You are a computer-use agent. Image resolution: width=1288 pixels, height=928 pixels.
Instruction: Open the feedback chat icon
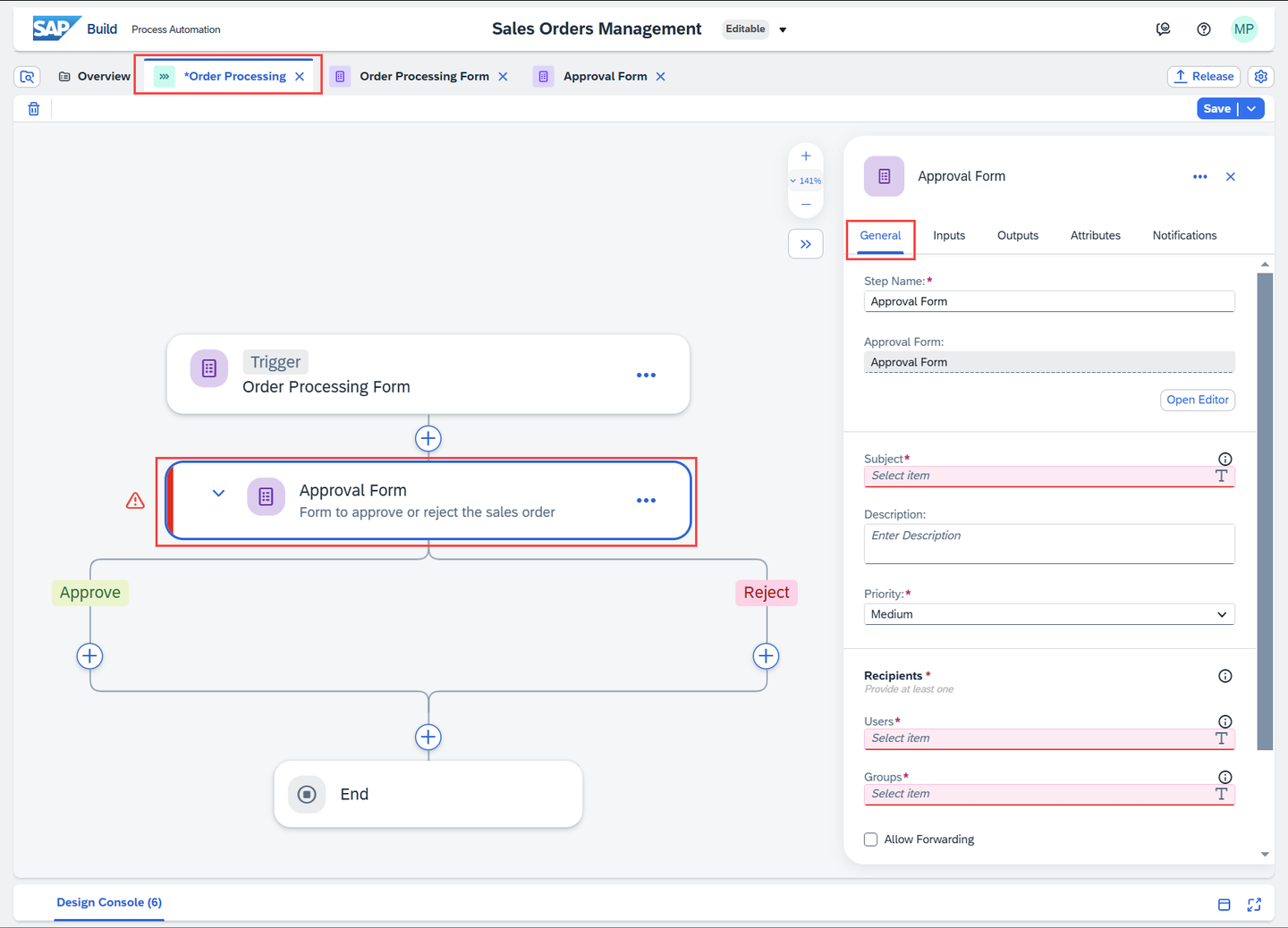point(1163,30)
